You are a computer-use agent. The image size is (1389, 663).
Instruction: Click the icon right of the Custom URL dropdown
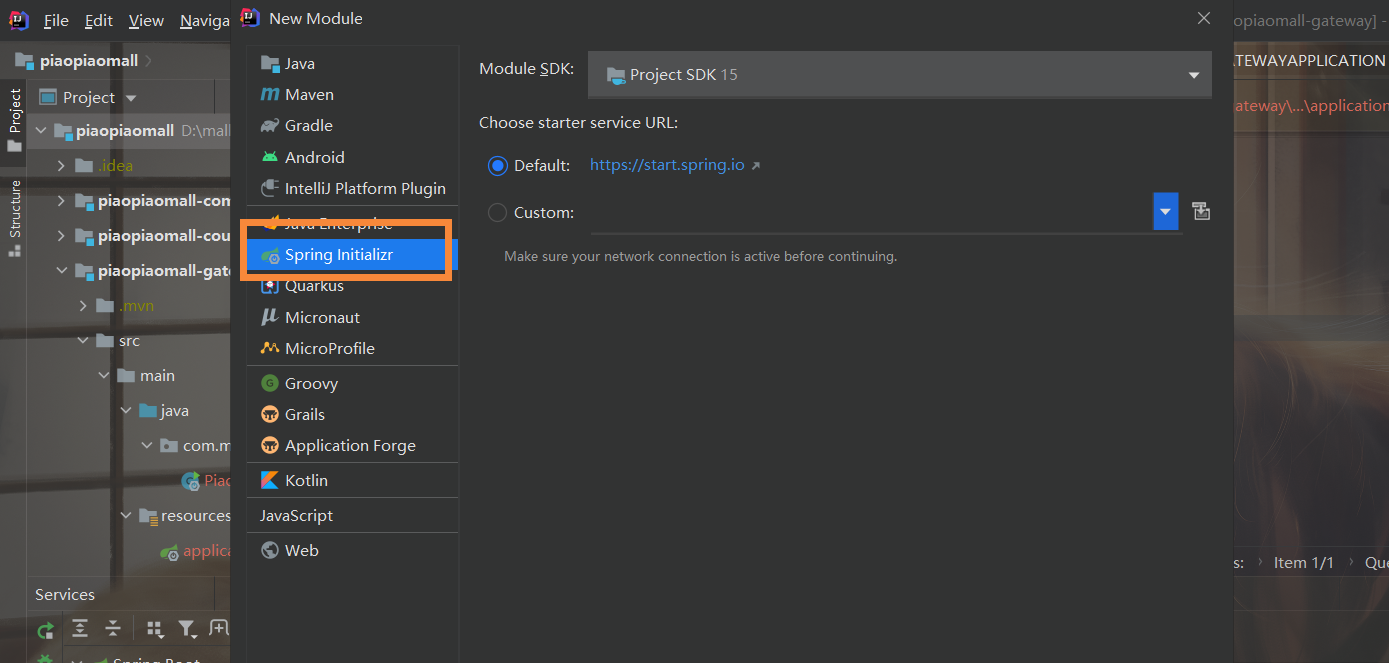[1201, 211]
